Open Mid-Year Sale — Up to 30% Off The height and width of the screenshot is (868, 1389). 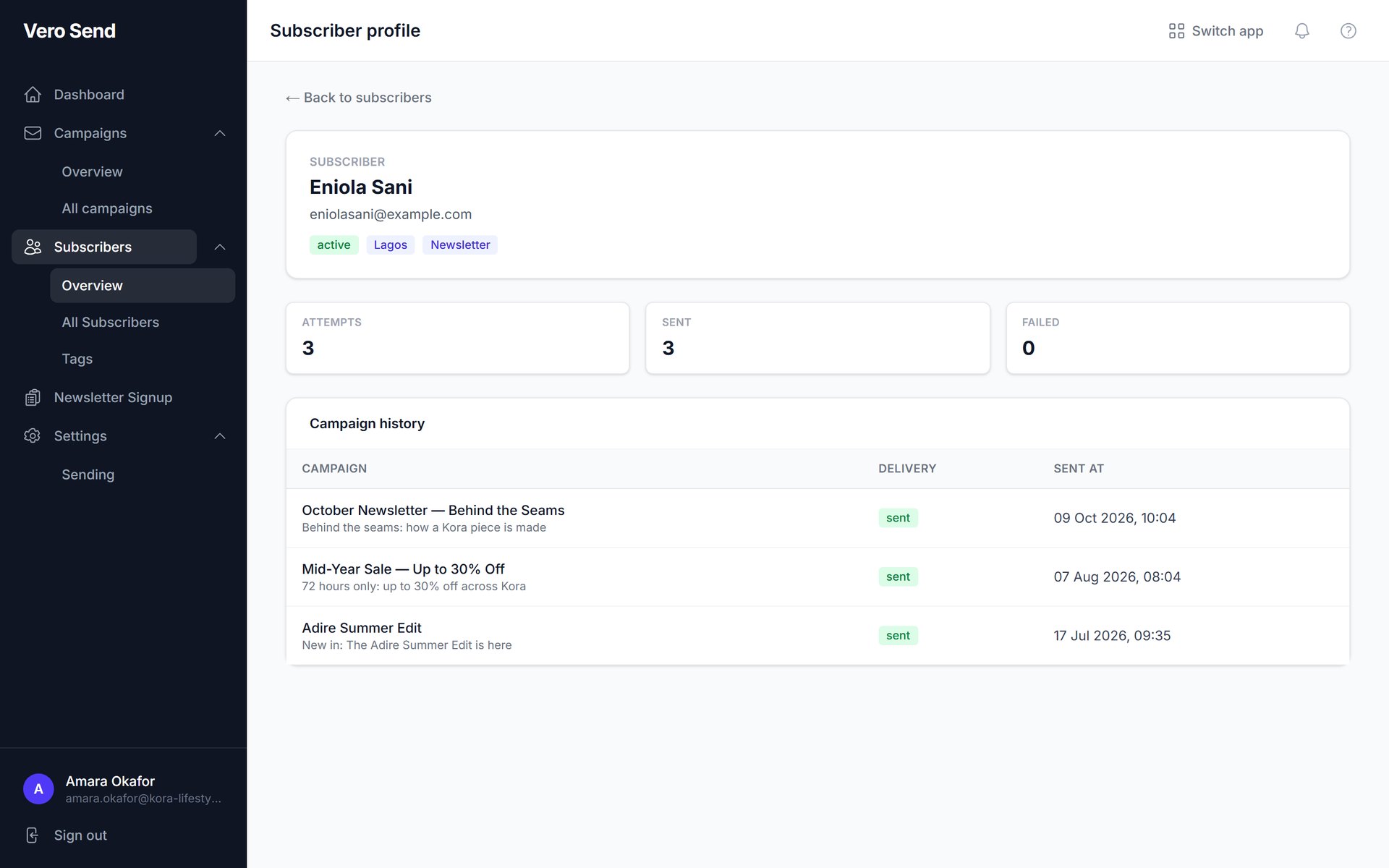(403, 569)
